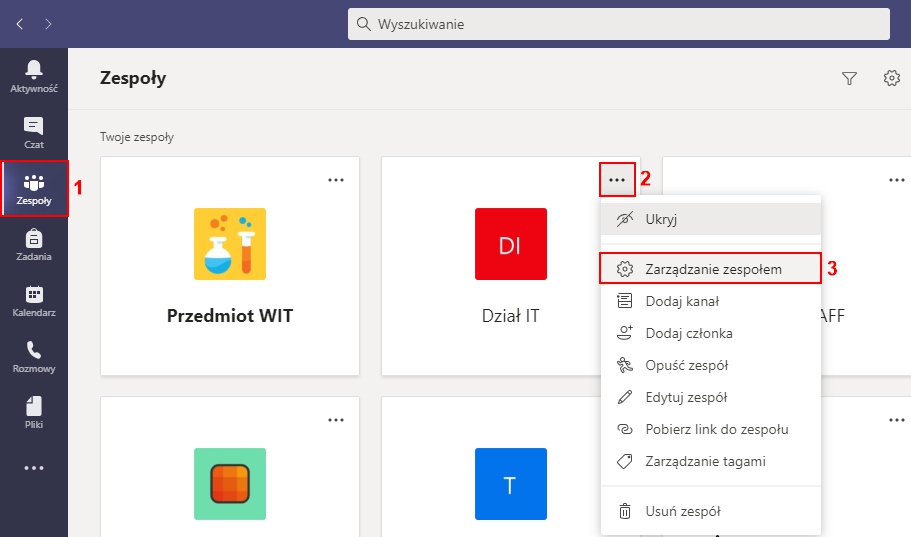This screenshot has width=911, height=537.
Task: Click the Twoje zespoły section label
Action: tap(137, 137)
